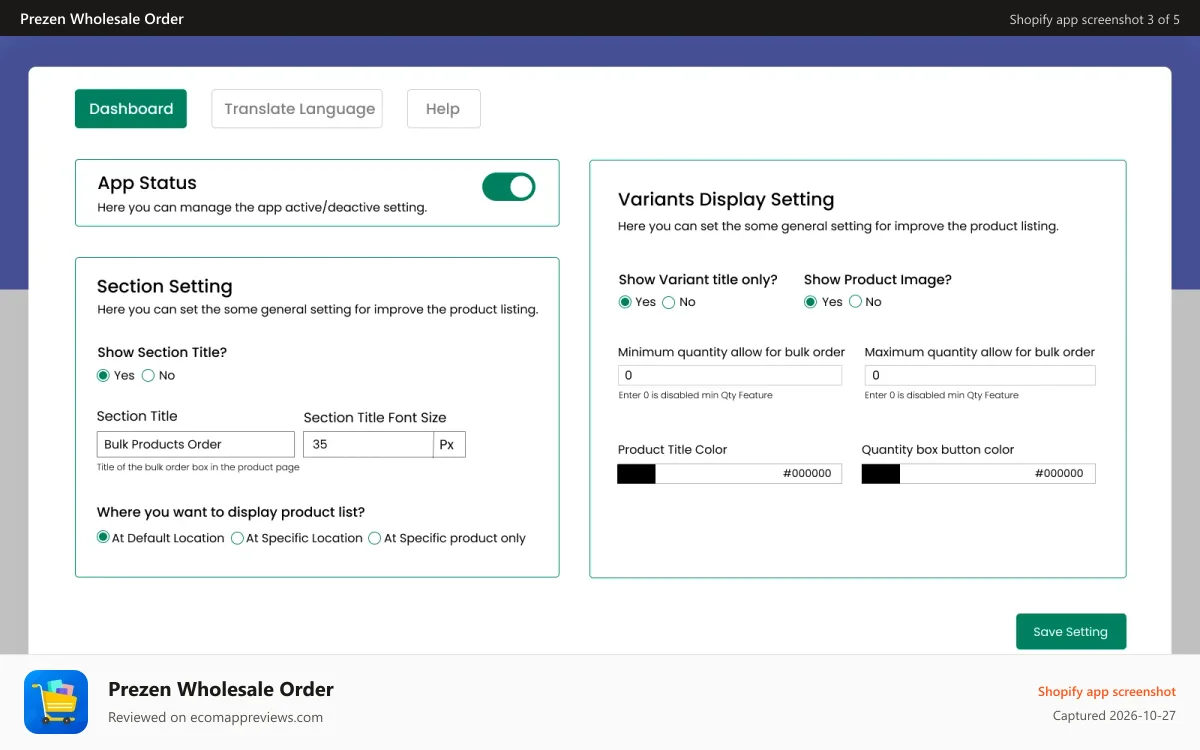Viewport: 1200px width, 750px height.
Task: Click the Variants Display Setting heading
Action: point(726,199)
